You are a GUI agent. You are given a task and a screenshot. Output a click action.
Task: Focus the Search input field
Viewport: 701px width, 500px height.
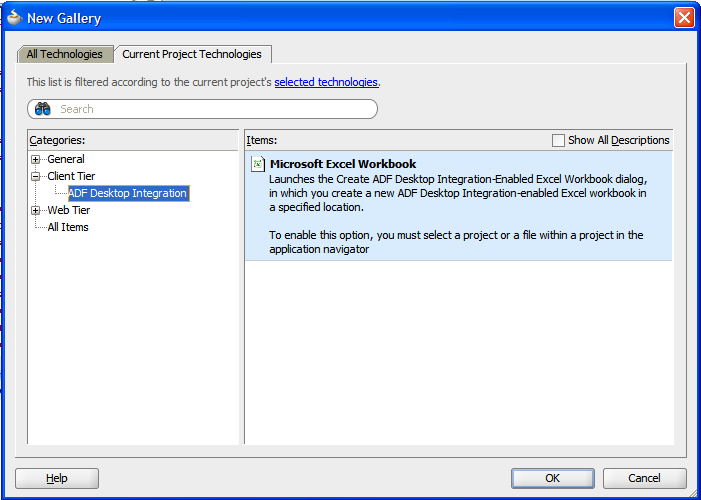coord(215,109)
